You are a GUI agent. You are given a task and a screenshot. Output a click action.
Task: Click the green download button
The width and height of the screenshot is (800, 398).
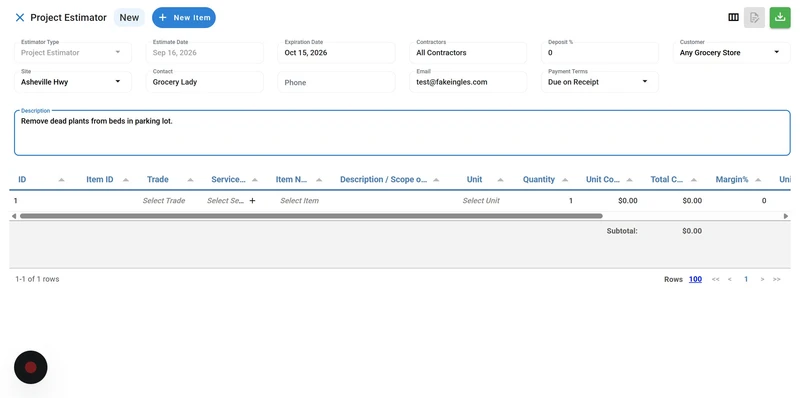780,17
